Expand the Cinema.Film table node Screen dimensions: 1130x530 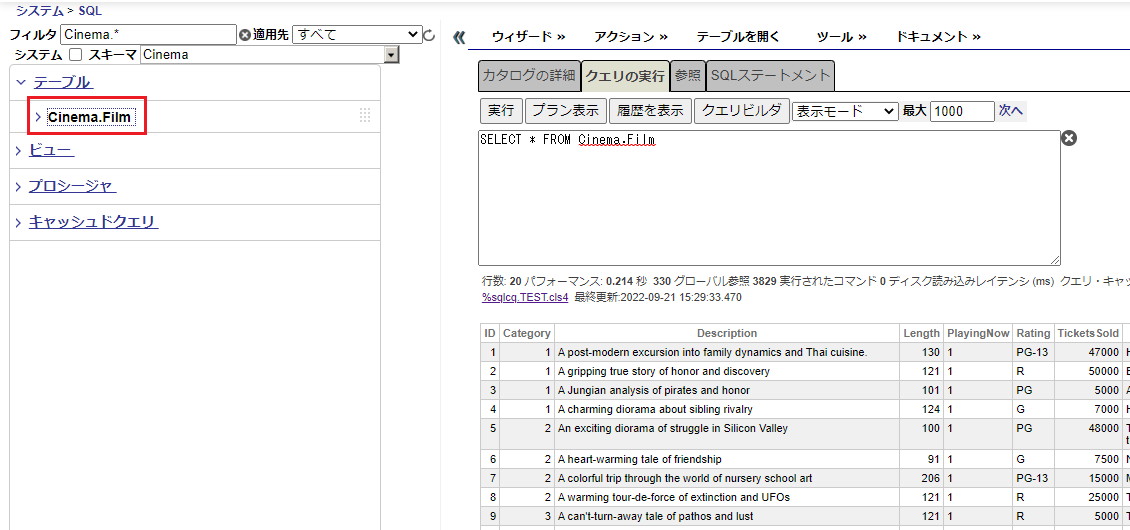pos(38,117)
